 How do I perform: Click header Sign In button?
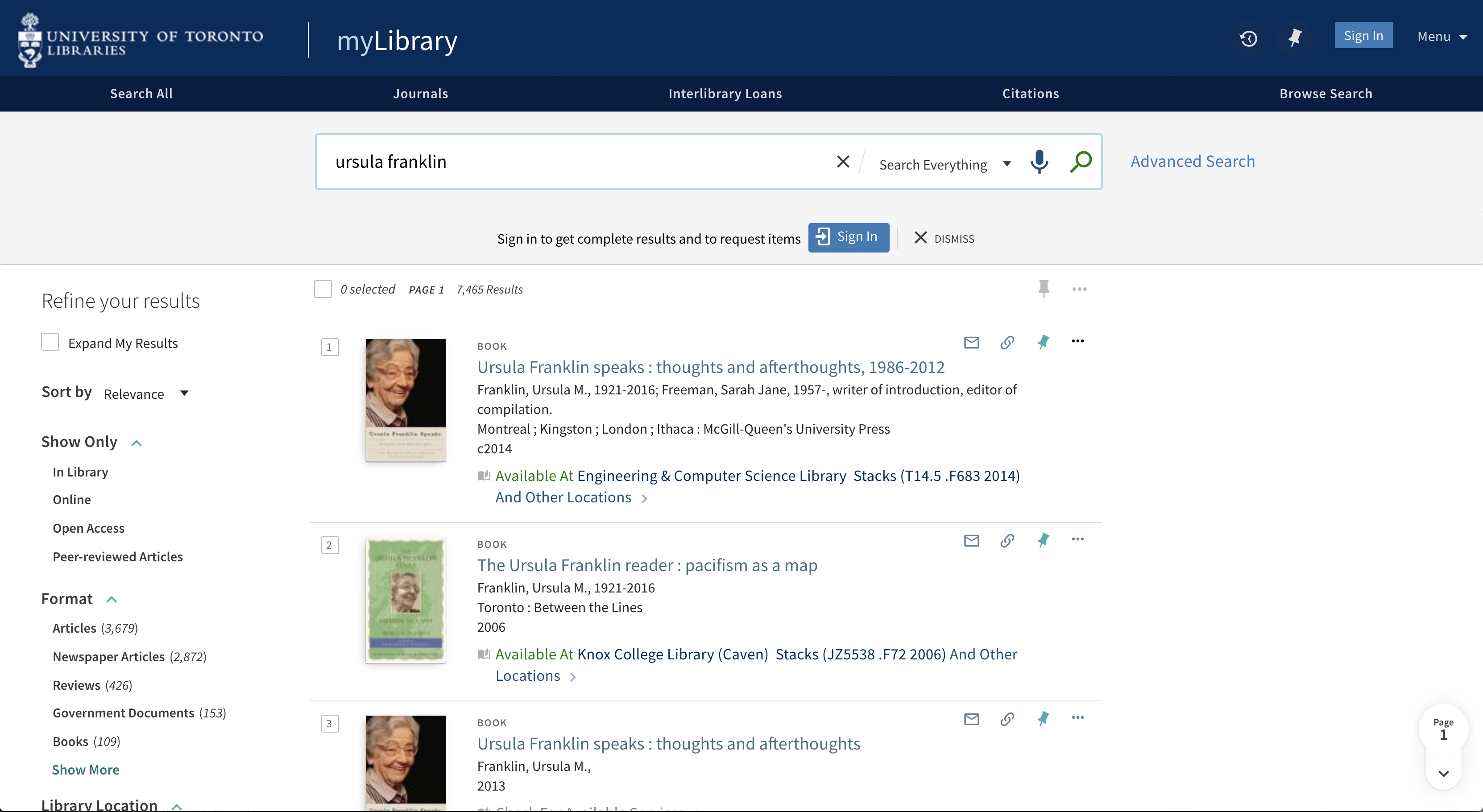point(1363,36)
